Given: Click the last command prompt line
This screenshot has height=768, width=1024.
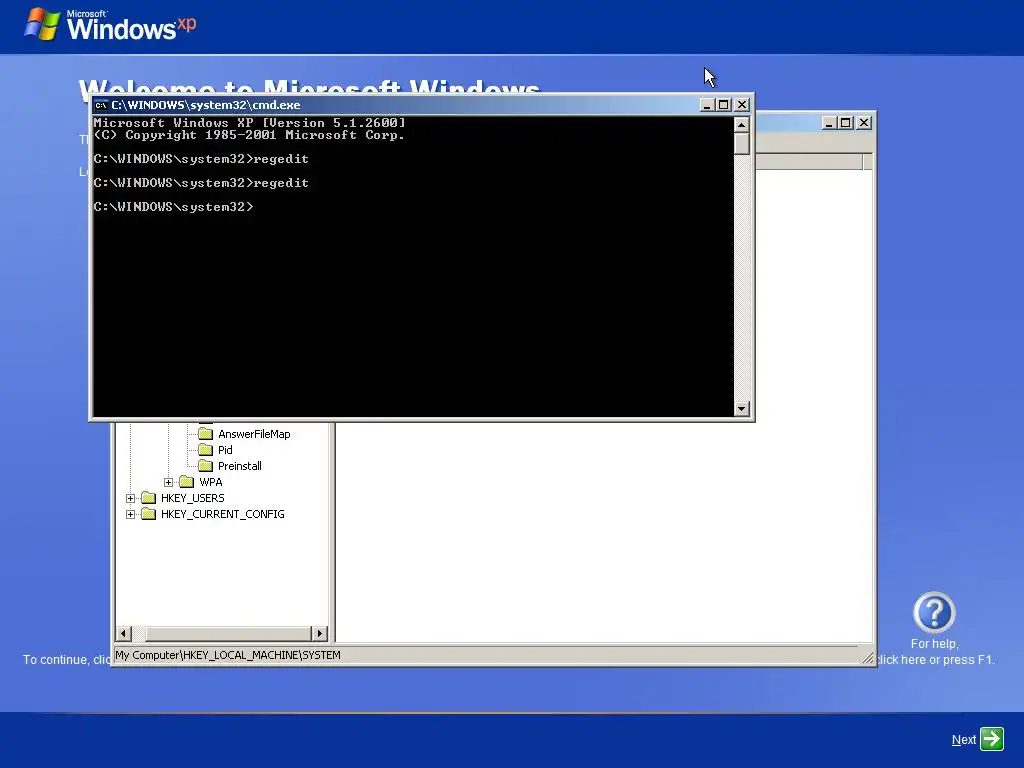Looking at the screenshot, I should (x=173, y=207).
